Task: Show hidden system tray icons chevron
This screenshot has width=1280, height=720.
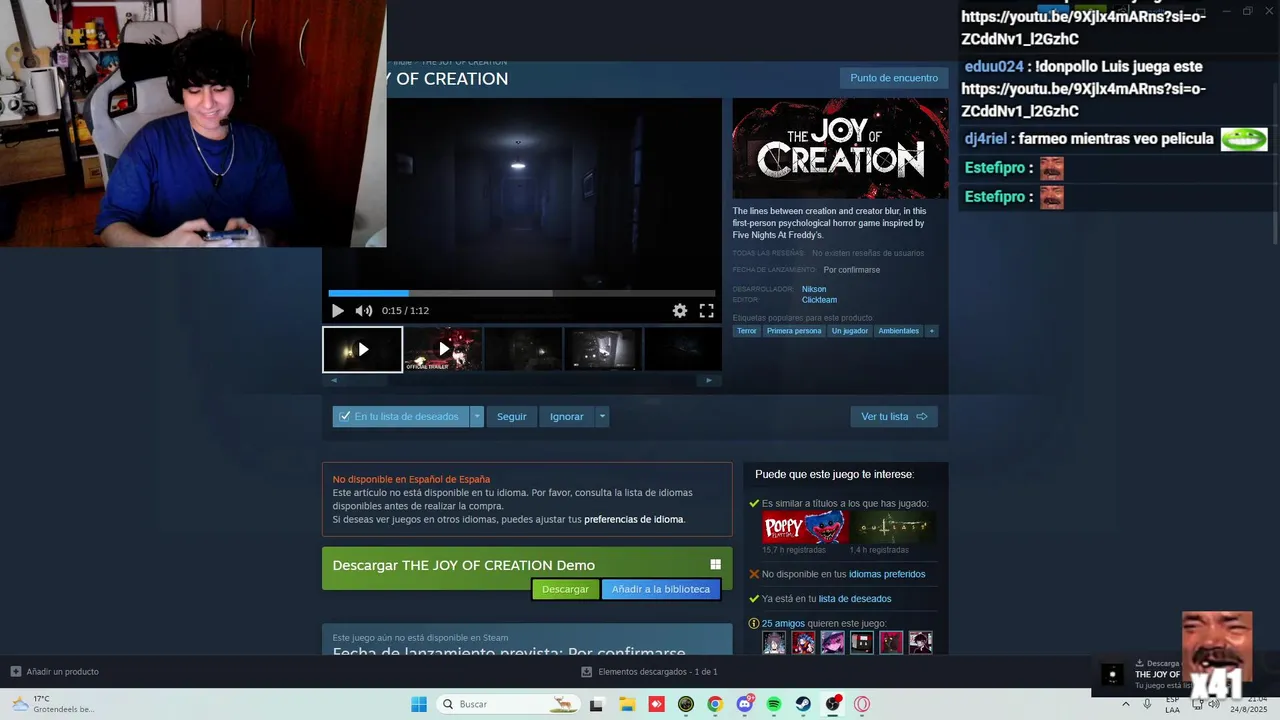Action: [x=1126, y=704]
